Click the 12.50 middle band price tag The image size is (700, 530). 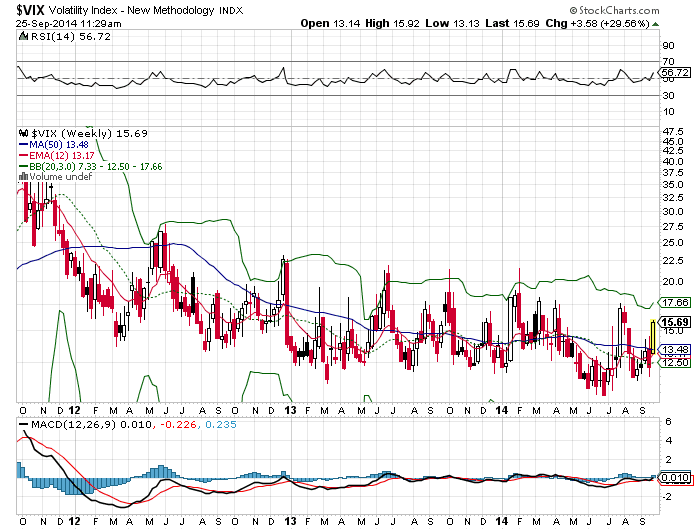(675, 363)
